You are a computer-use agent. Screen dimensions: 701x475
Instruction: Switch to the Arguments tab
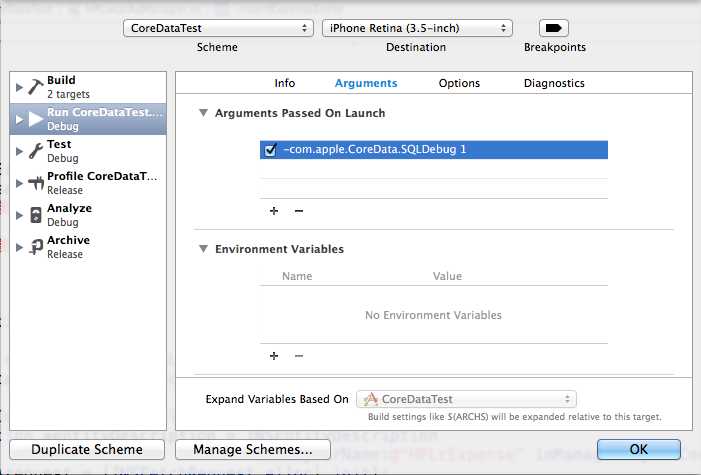tap(366, 83)
